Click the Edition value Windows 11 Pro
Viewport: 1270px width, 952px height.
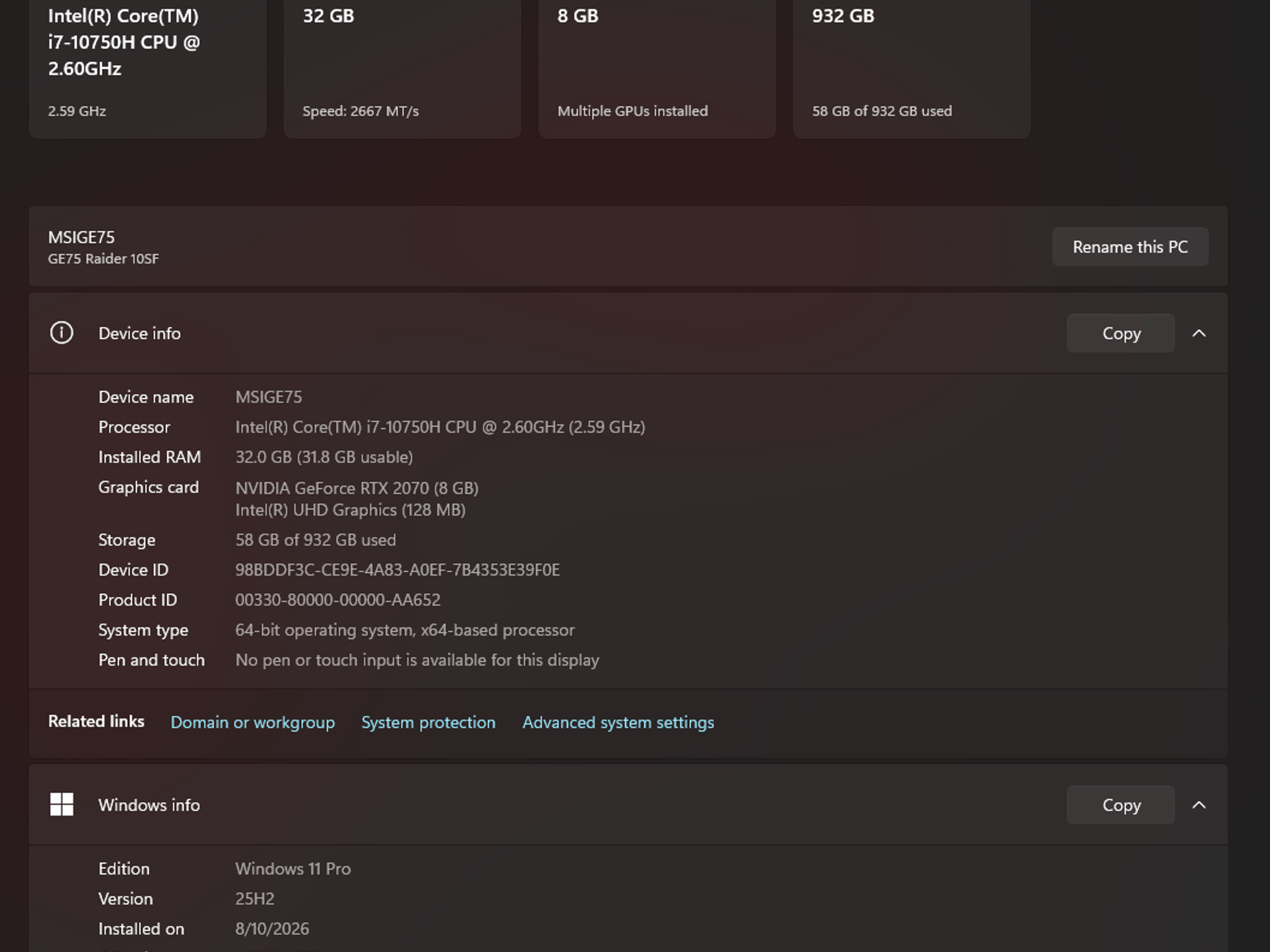293,869
